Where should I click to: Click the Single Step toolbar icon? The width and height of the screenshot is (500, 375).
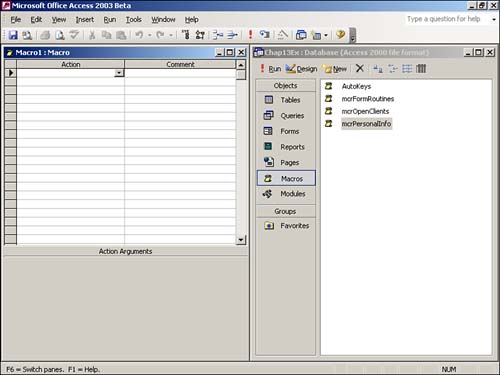[265, 35]
